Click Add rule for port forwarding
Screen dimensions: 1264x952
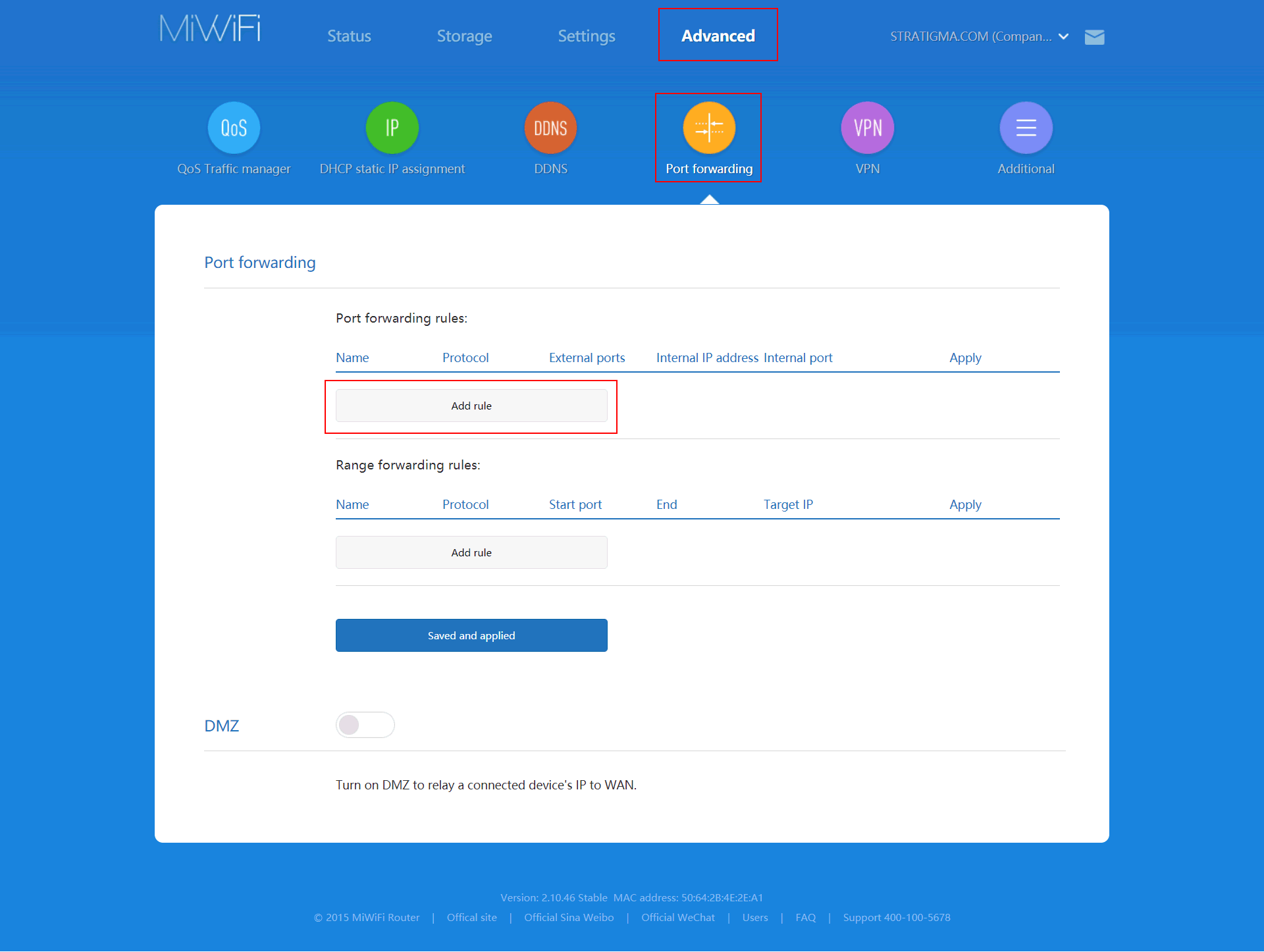click(472, 405)
